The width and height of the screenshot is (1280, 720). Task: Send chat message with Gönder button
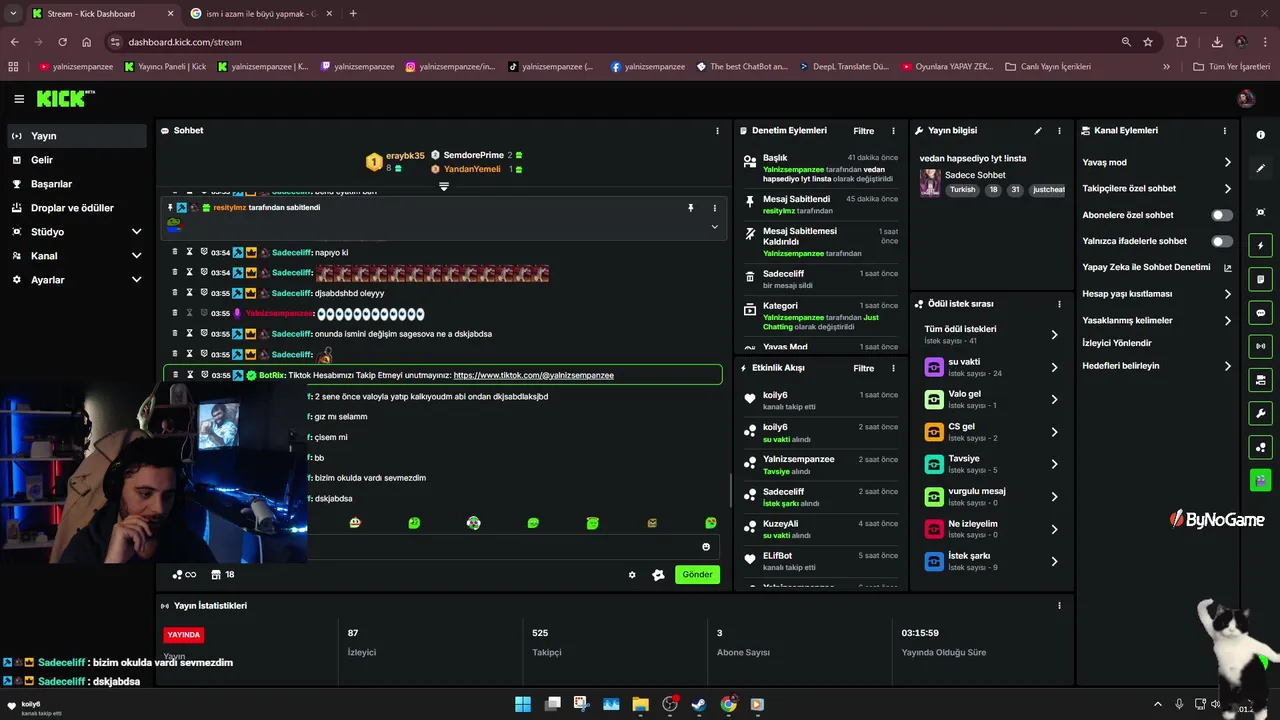coord(697,575)
